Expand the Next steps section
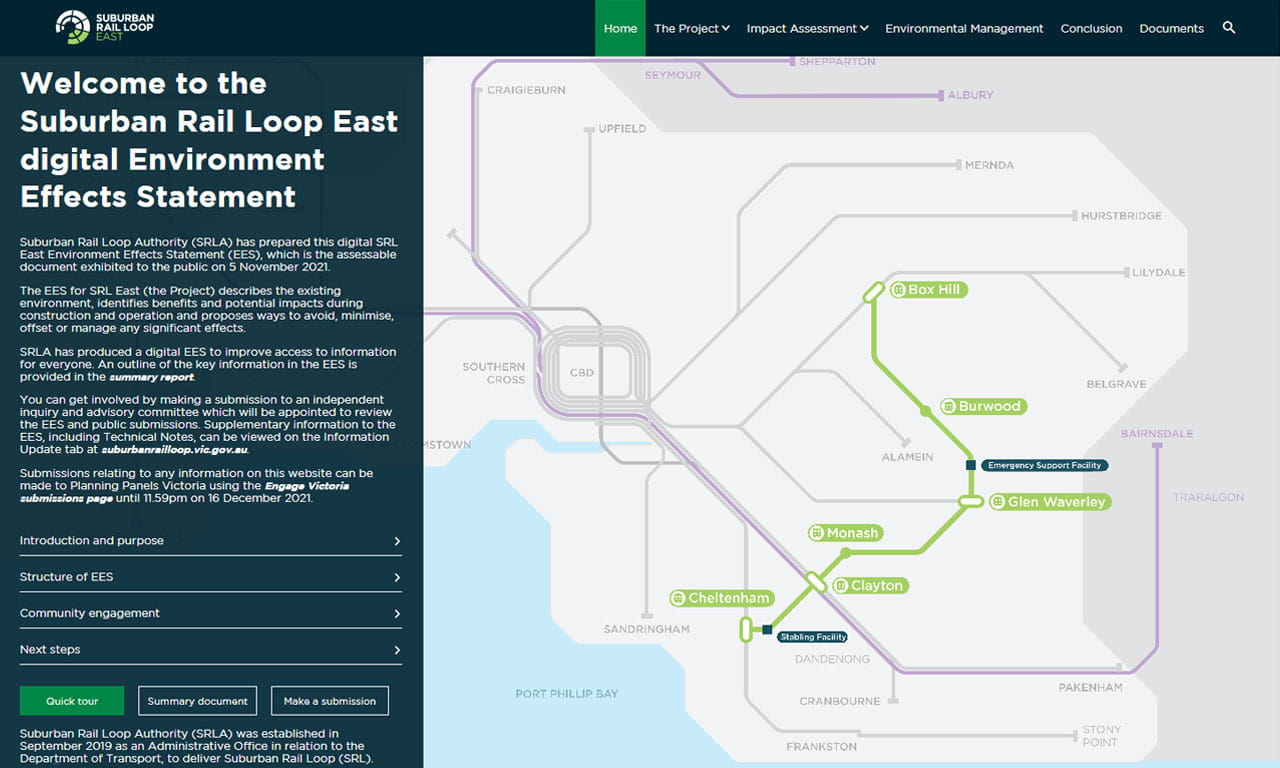The width and height of the screenshot is (1280, 768). [211, 650]
